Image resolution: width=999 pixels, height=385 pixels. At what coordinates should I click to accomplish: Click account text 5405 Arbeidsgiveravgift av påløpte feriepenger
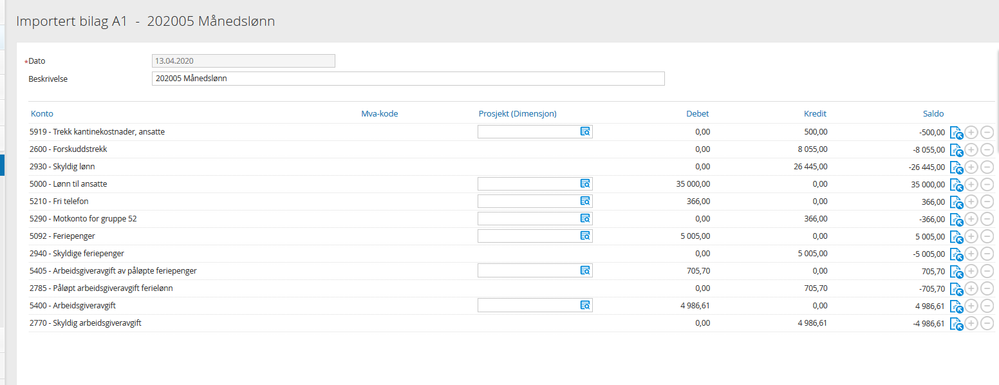click(x=113, y=271)
